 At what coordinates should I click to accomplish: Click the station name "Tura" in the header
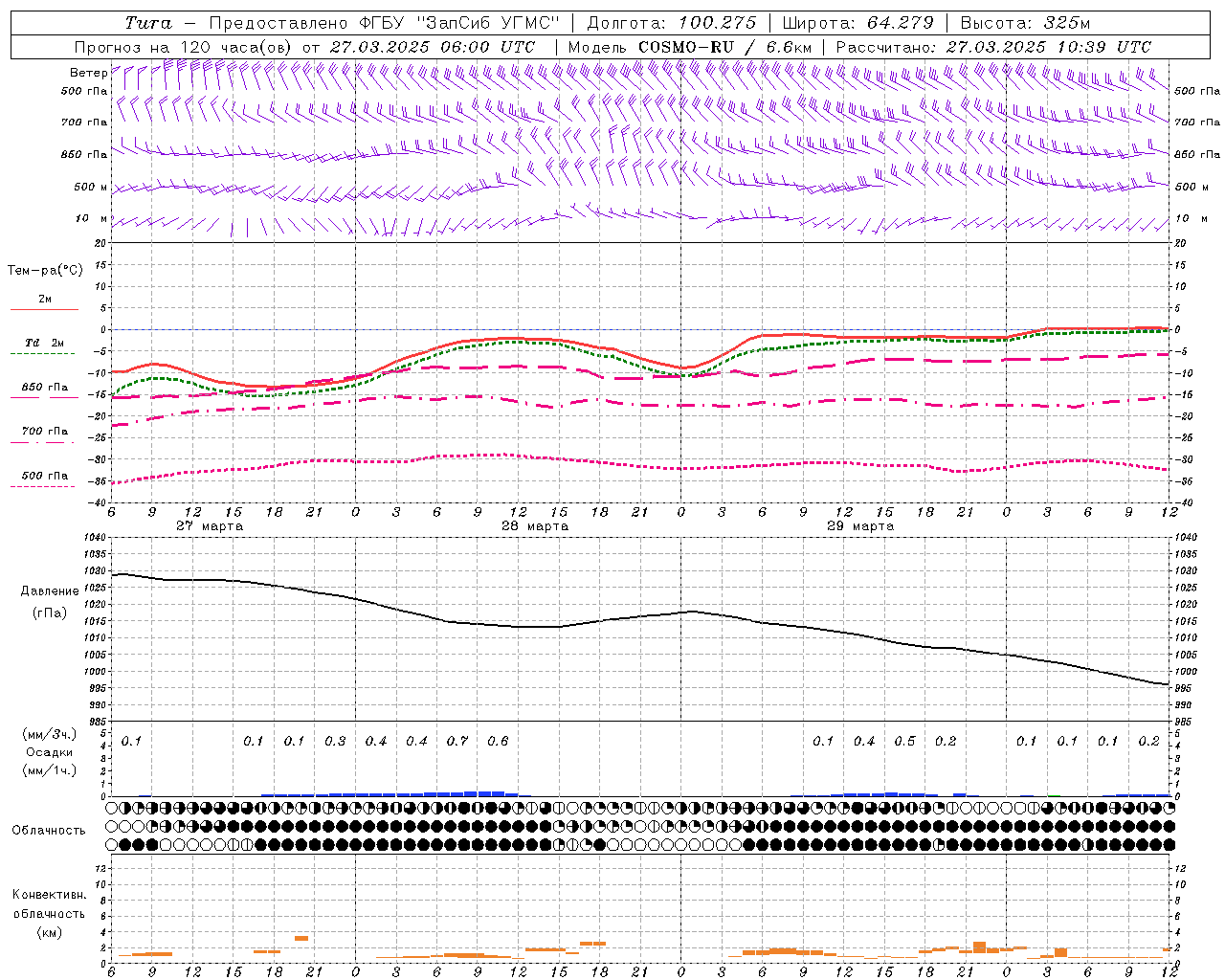tap(148, 23)
